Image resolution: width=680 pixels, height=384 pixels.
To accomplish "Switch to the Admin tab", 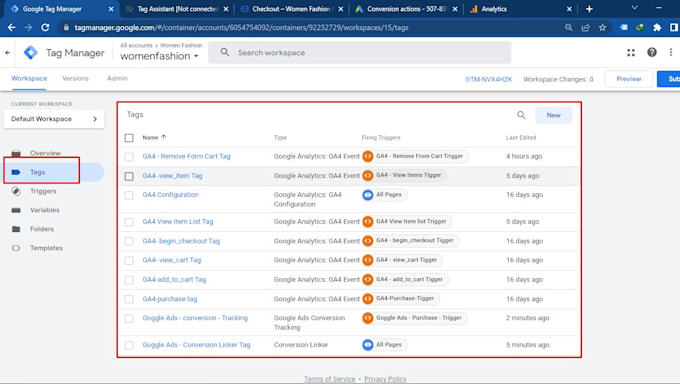I will coord(117,79).
